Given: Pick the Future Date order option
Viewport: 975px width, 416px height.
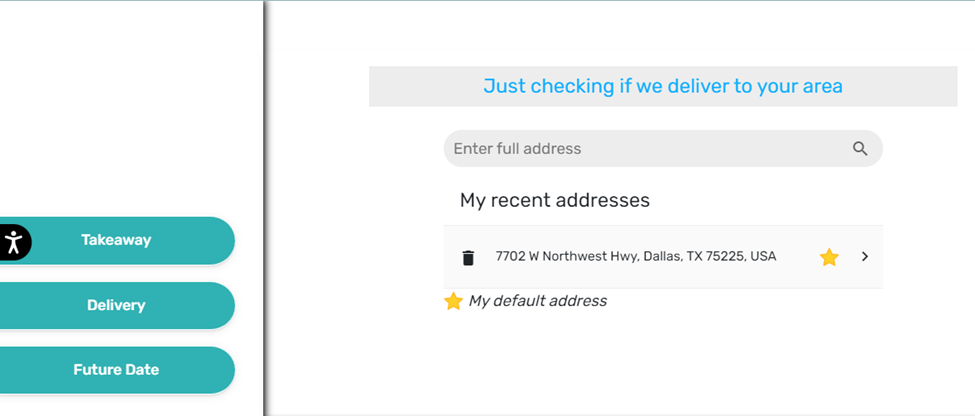Looking at the screenshot, I should 116,370.
